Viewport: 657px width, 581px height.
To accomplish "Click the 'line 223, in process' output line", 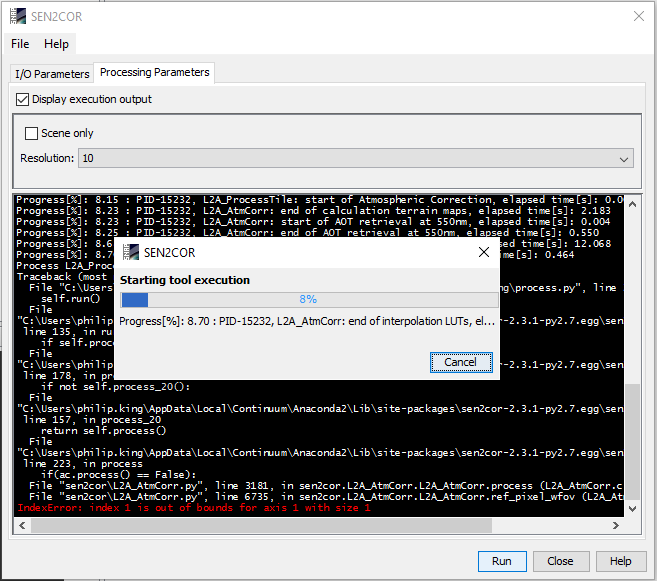I will coord(83,464).
